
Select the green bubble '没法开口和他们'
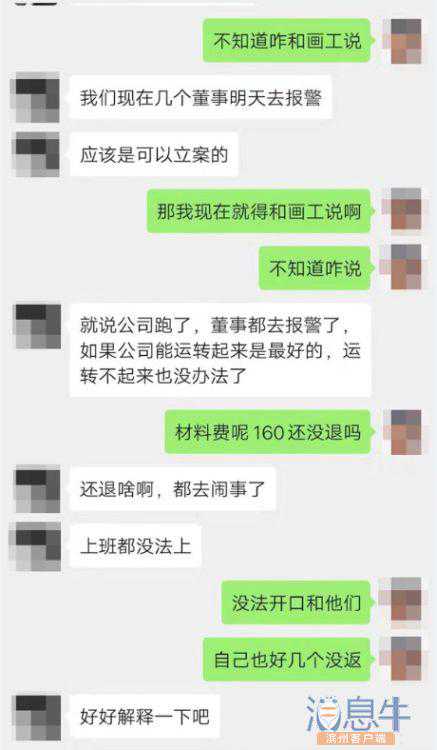[296, 602]
